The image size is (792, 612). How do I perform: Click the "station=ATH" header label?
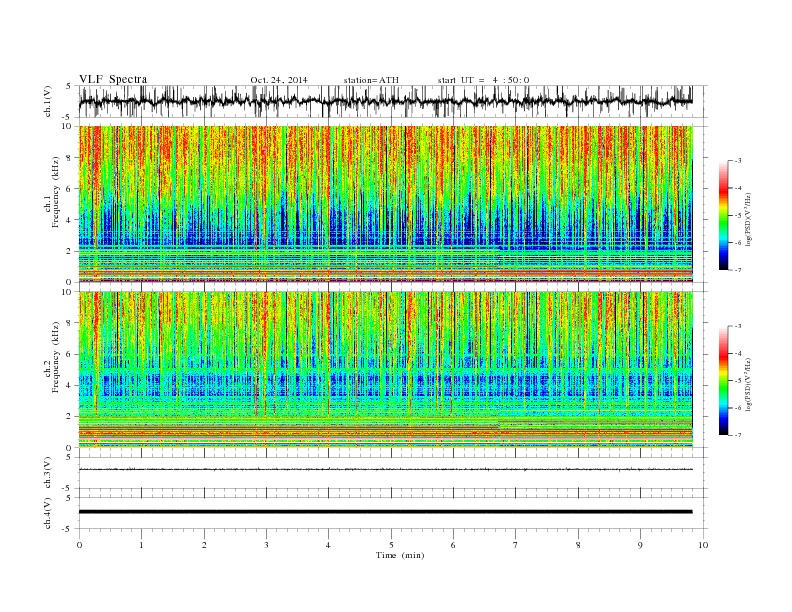371,80
